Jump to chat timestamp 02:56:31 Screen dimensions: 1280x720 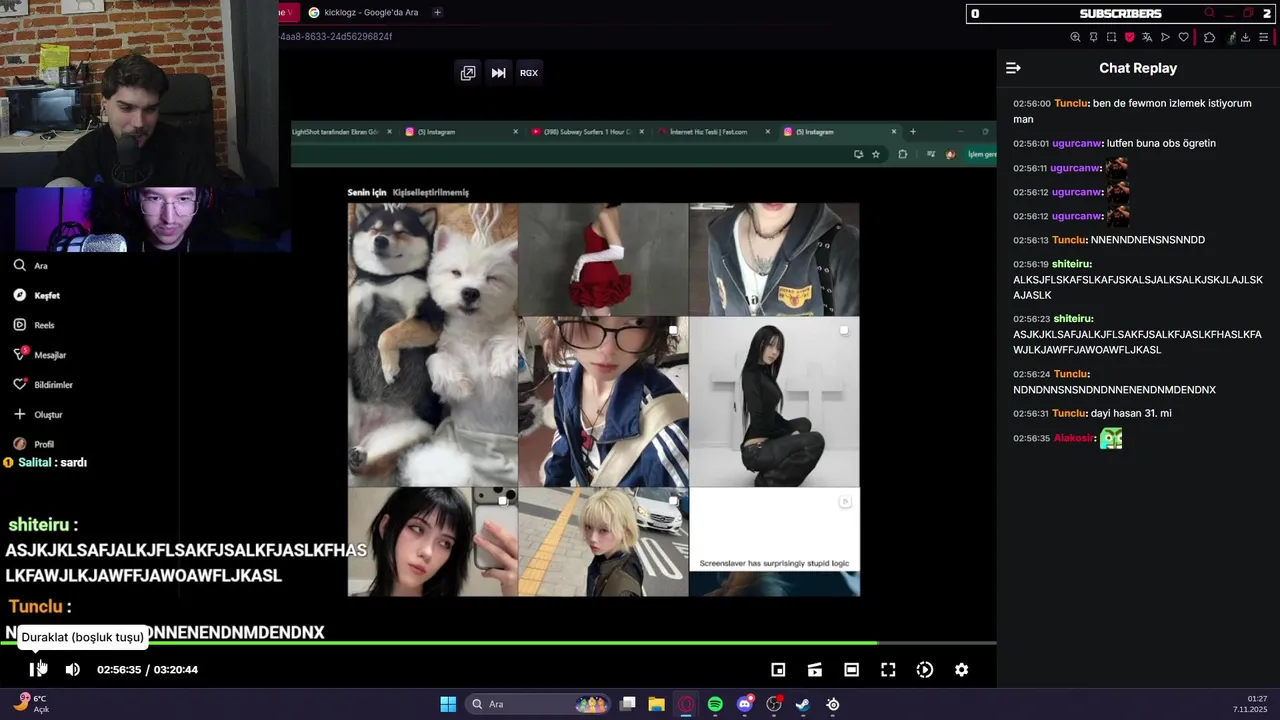[x=1031, y=413]
